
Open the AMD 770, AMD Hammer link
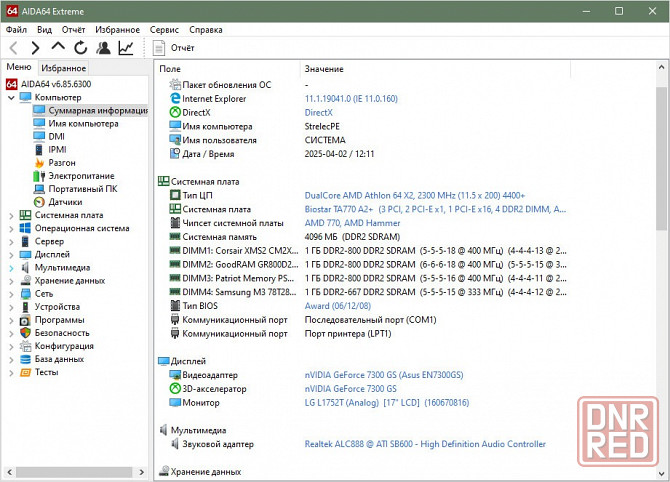tap(352, 223)
